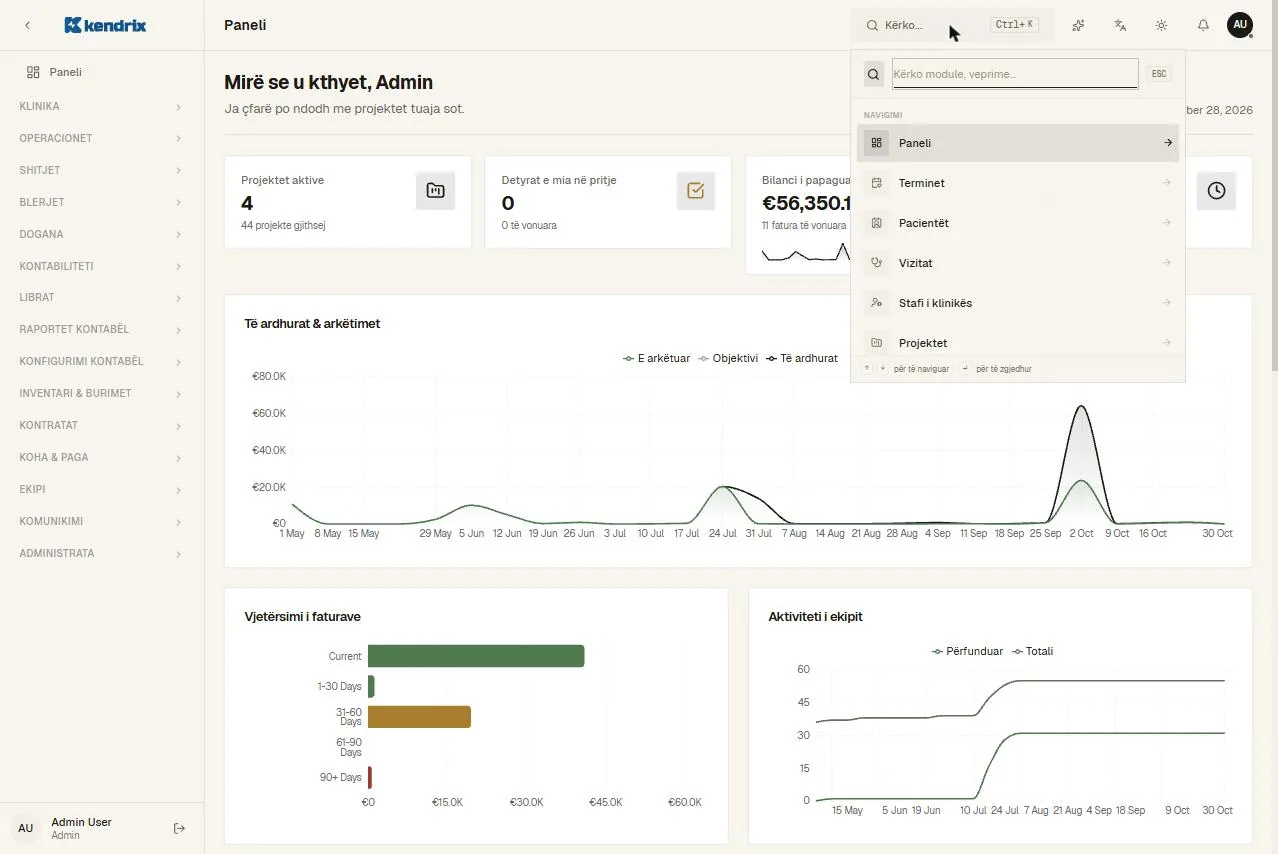Viewport: 1278px width, 854px height.
Task: Click the ESC button in search popup
Action: pos(1159,74)
